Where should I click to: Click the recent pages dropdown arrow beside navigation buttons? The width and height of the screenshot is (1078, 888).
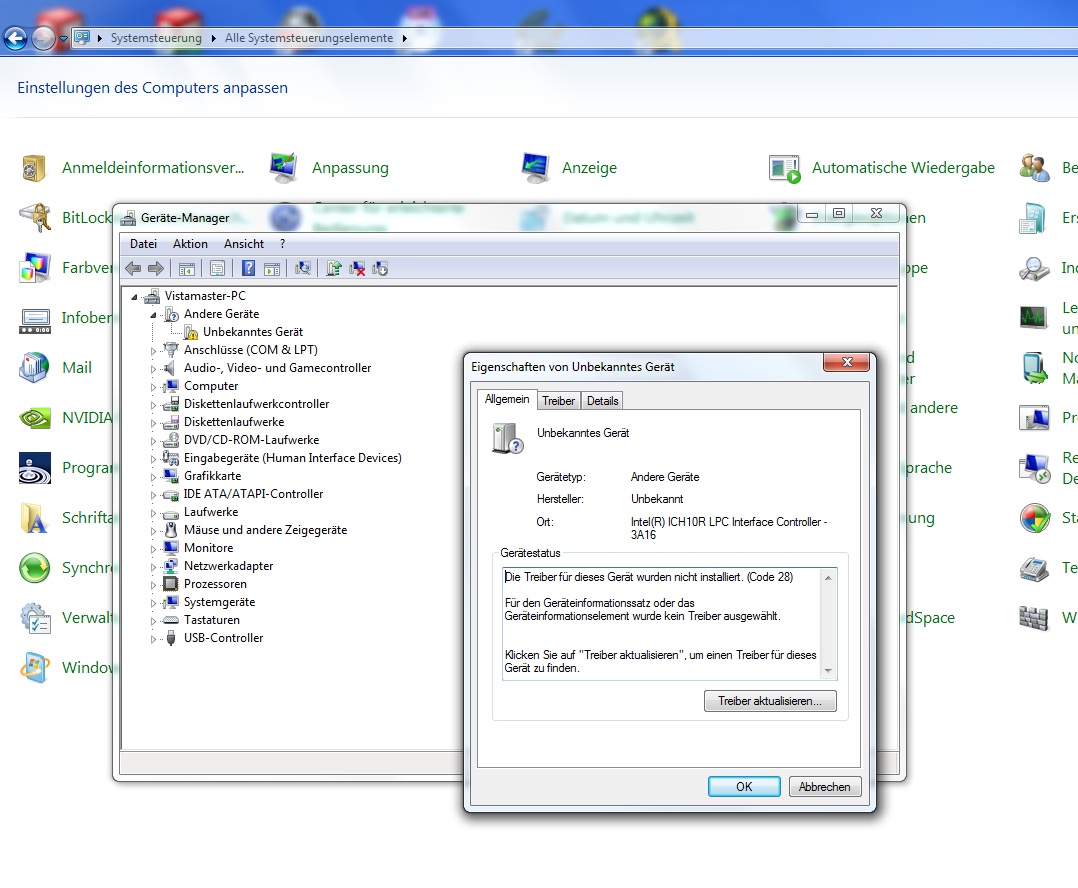click(x=63, y=38)
